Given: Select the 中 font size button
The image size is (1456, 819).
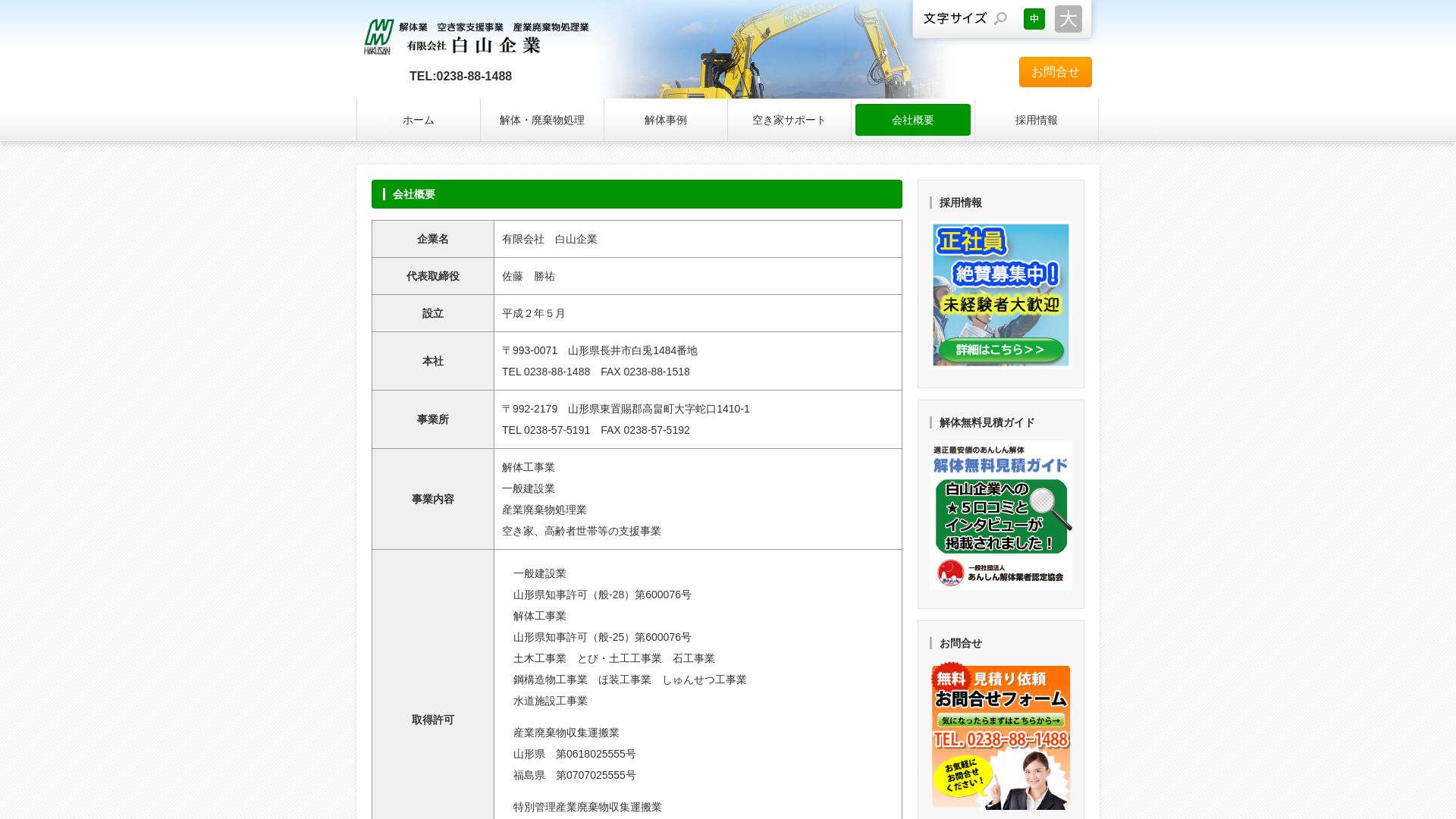Looking at the screenshot, I should (1034, 18).
